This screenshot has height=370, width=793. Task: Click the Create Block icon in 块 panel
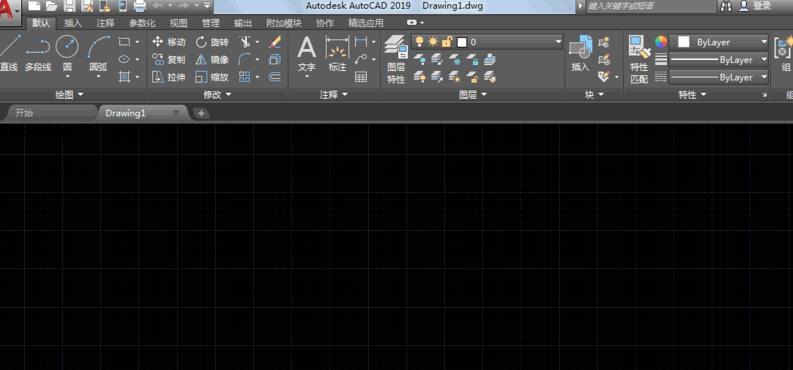(603, 42)
